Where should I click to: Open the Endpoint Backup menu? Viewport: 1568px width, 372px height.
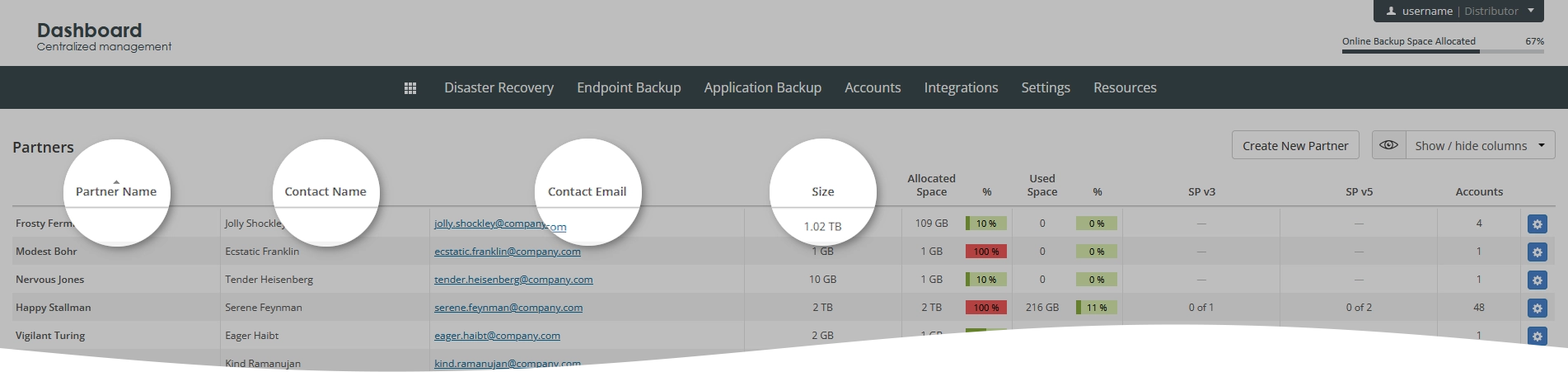(x=629, y=87)
